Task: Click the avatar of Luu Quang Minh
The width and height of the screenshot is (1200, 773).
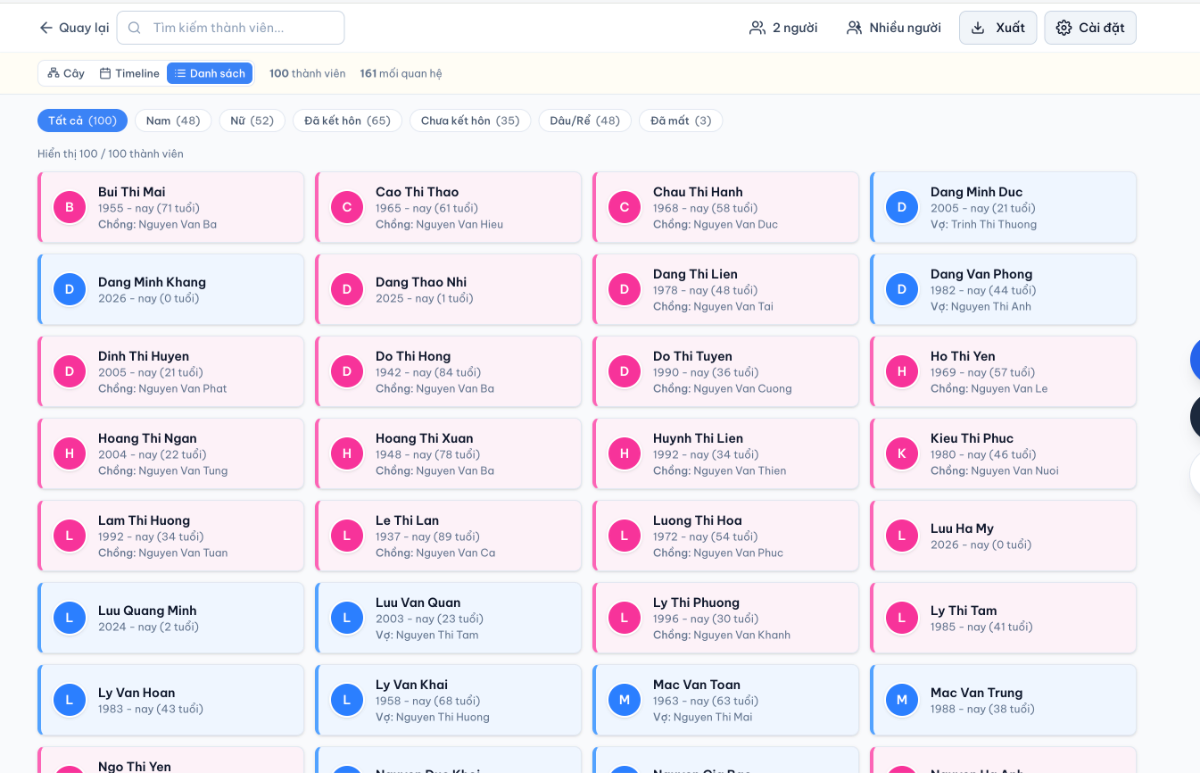Action: (x=69, y=617)
